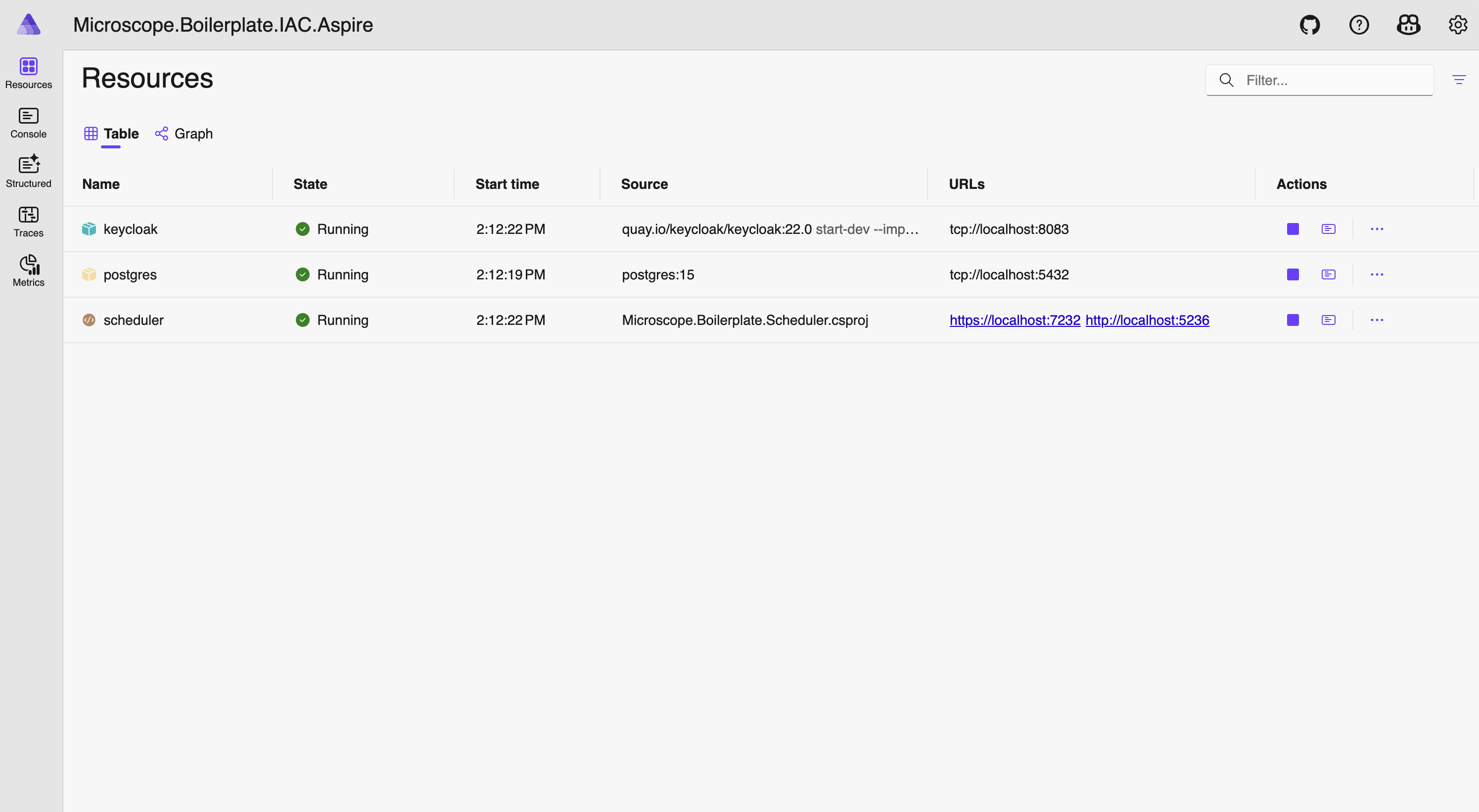Open the Help icon
1479x812 pixels.
1359,25
